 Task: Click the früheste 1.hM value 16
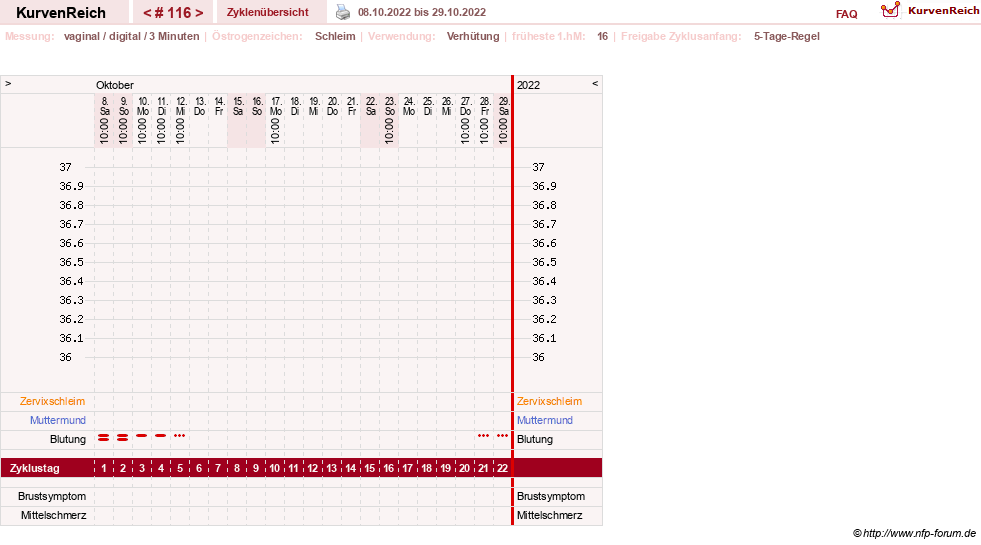602,36
